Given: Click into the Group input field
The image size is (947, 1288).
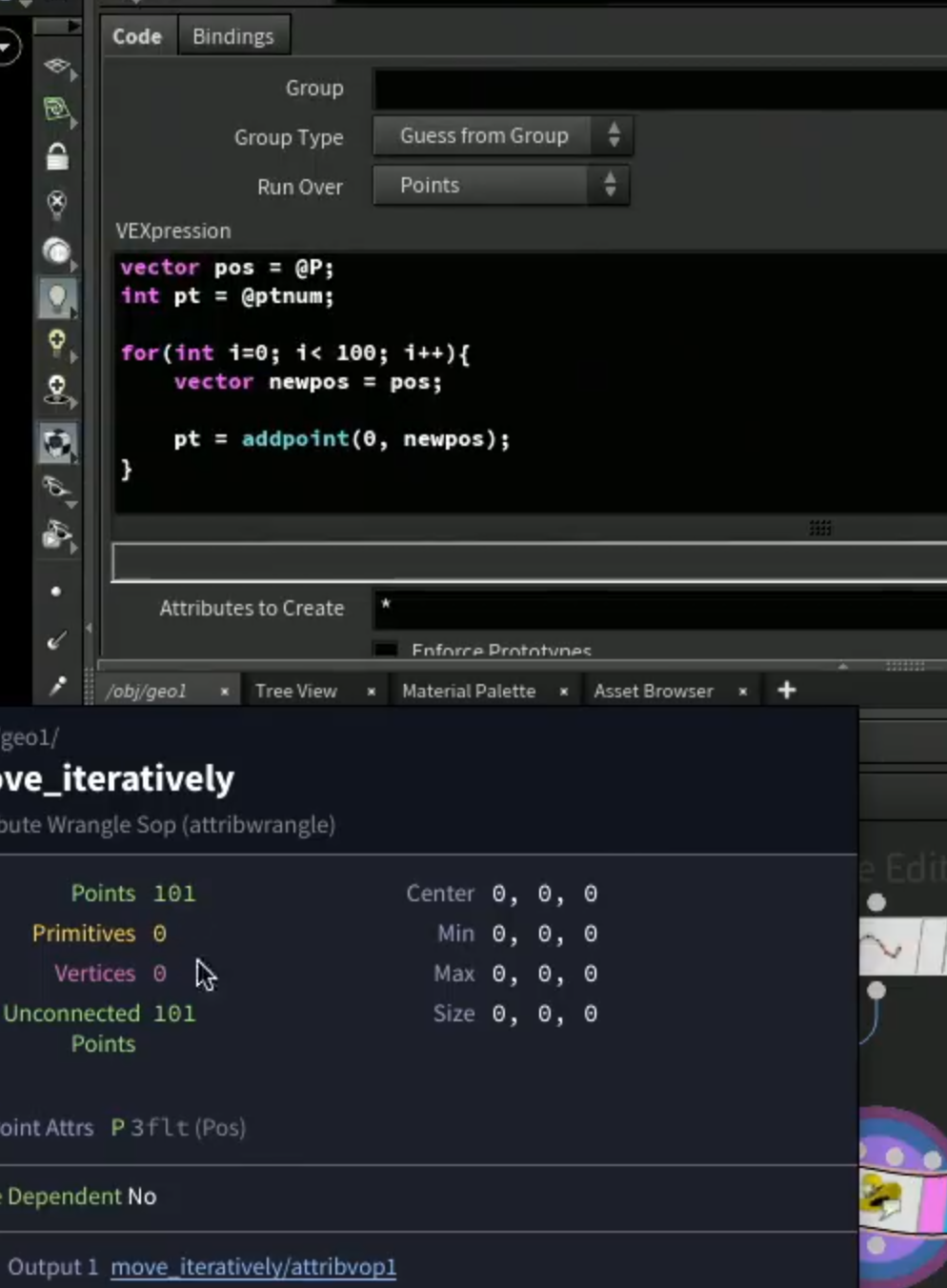Looking at the screenshot, I should [659, 89].
